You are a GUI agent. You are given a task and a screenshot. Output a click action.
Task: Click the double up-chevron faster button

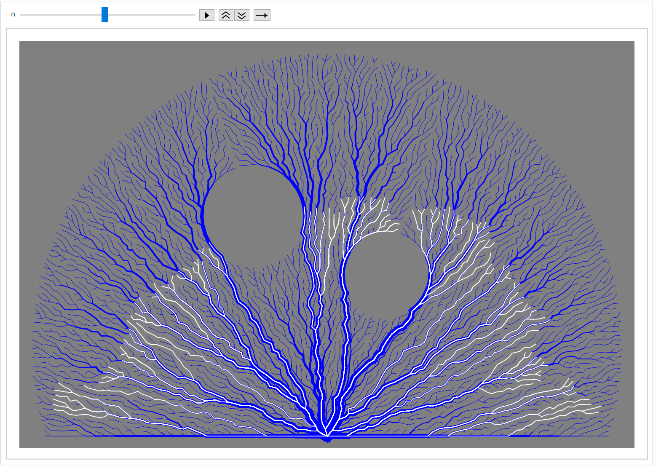tap(226, 15)
